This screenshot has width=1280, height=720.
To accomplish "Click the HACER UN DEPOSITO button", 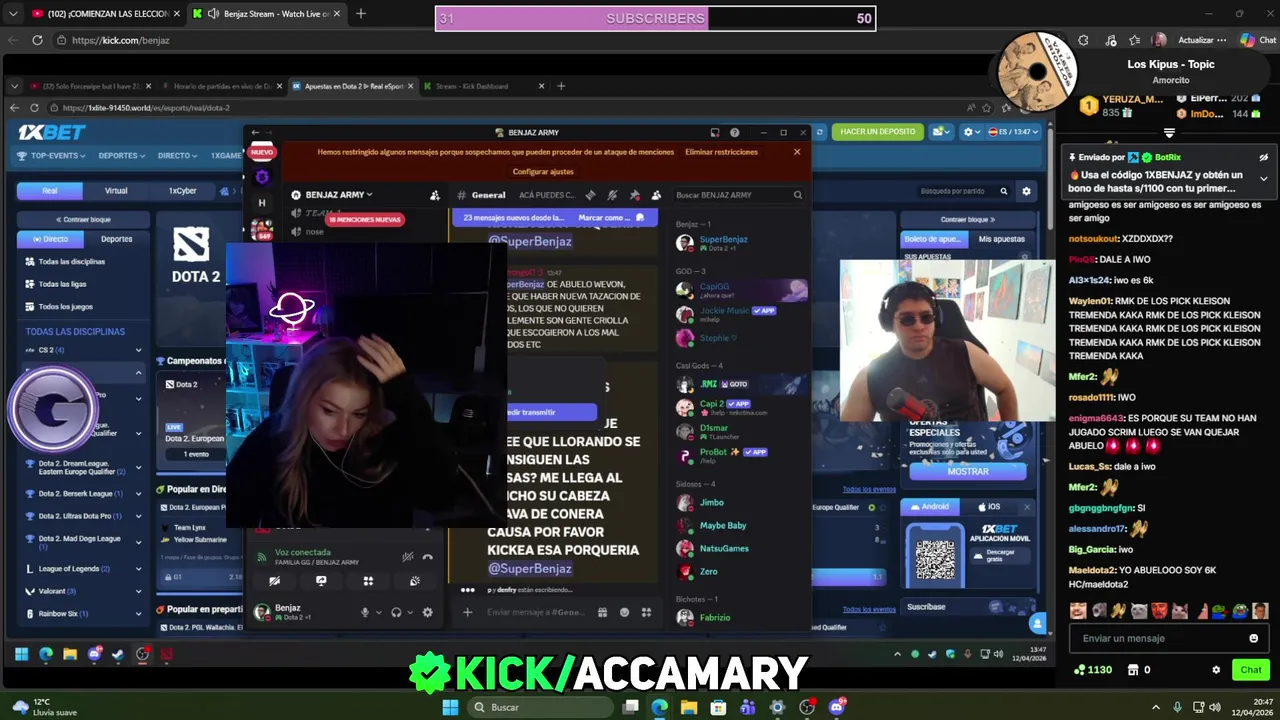I will point(878,132).
